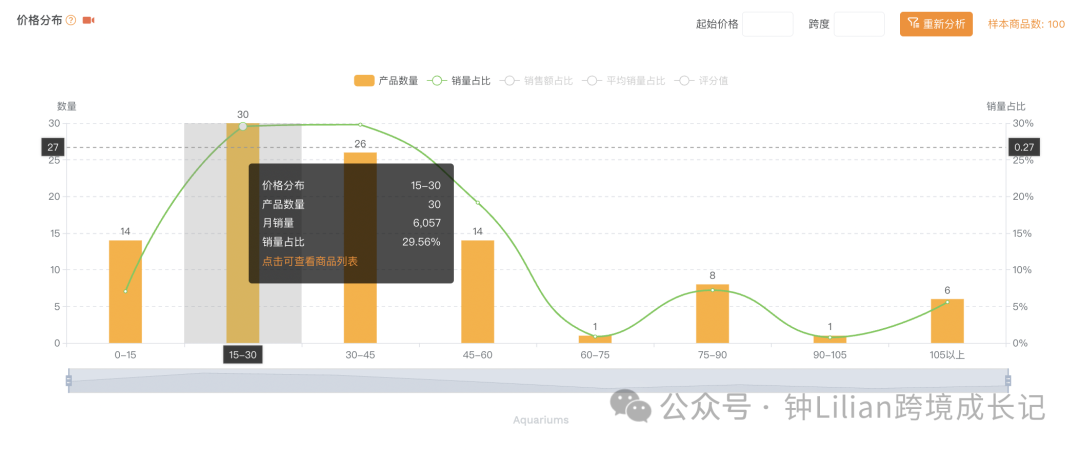The width and height of the screenshot is (1080, 450).
Task: Toggle the 销量占比 legend series
Action: 459,81
